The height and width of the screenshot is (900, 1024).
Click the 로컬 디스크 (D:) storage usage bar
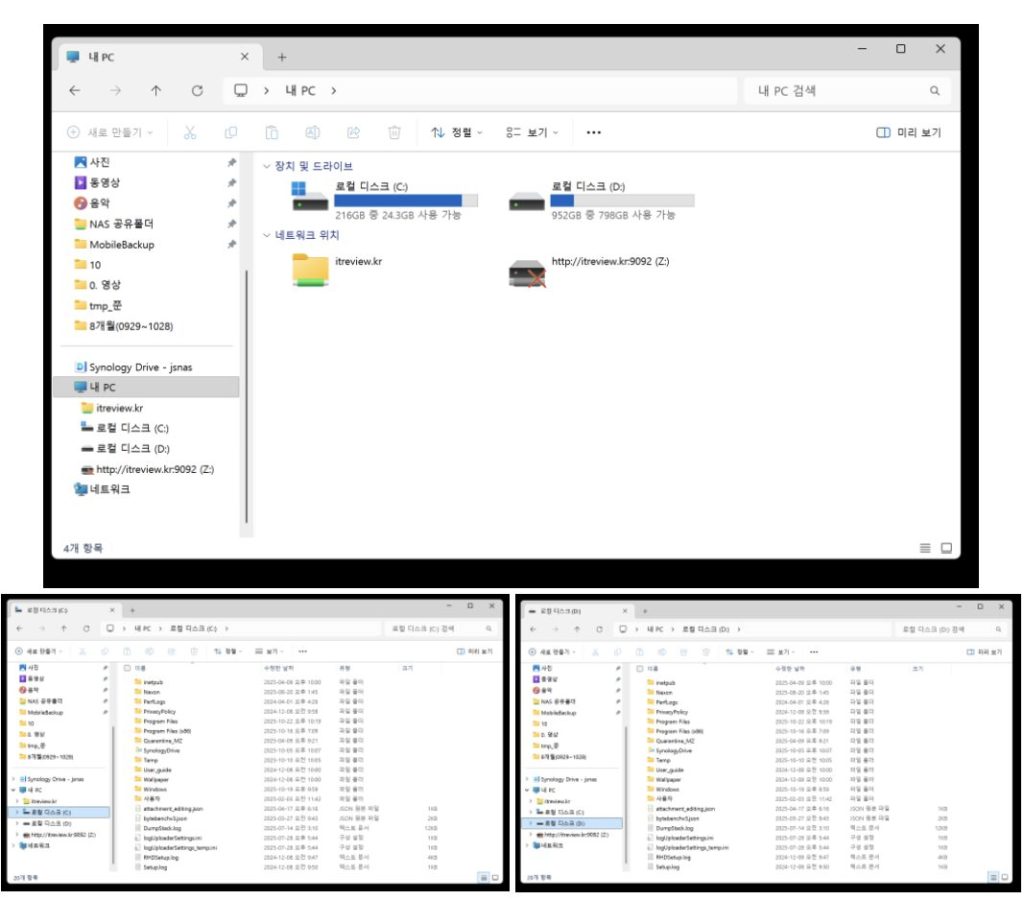click(x=622, y=200)
